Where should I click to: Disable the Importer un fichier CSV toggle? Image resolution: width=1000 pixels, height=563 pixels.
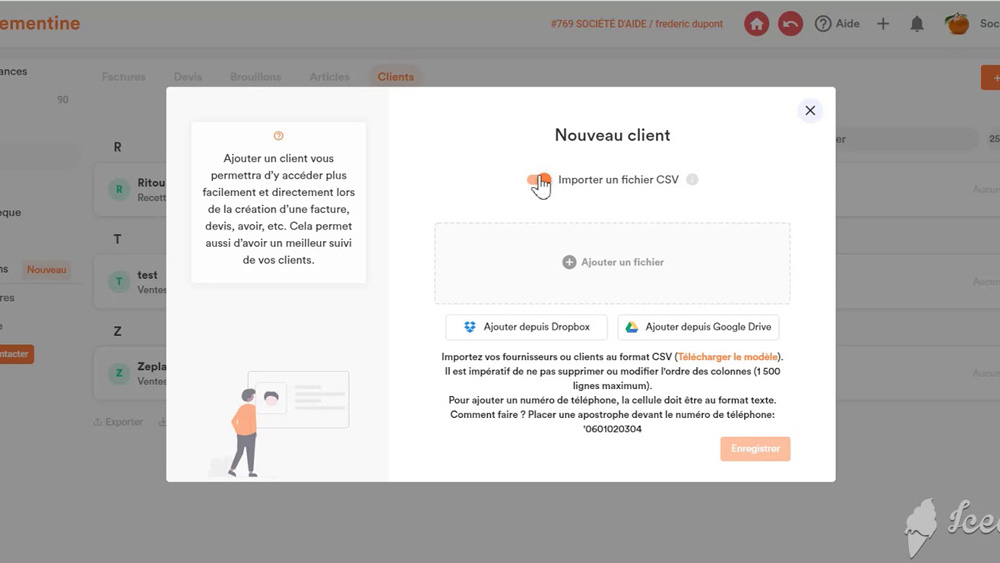point(539,180)
